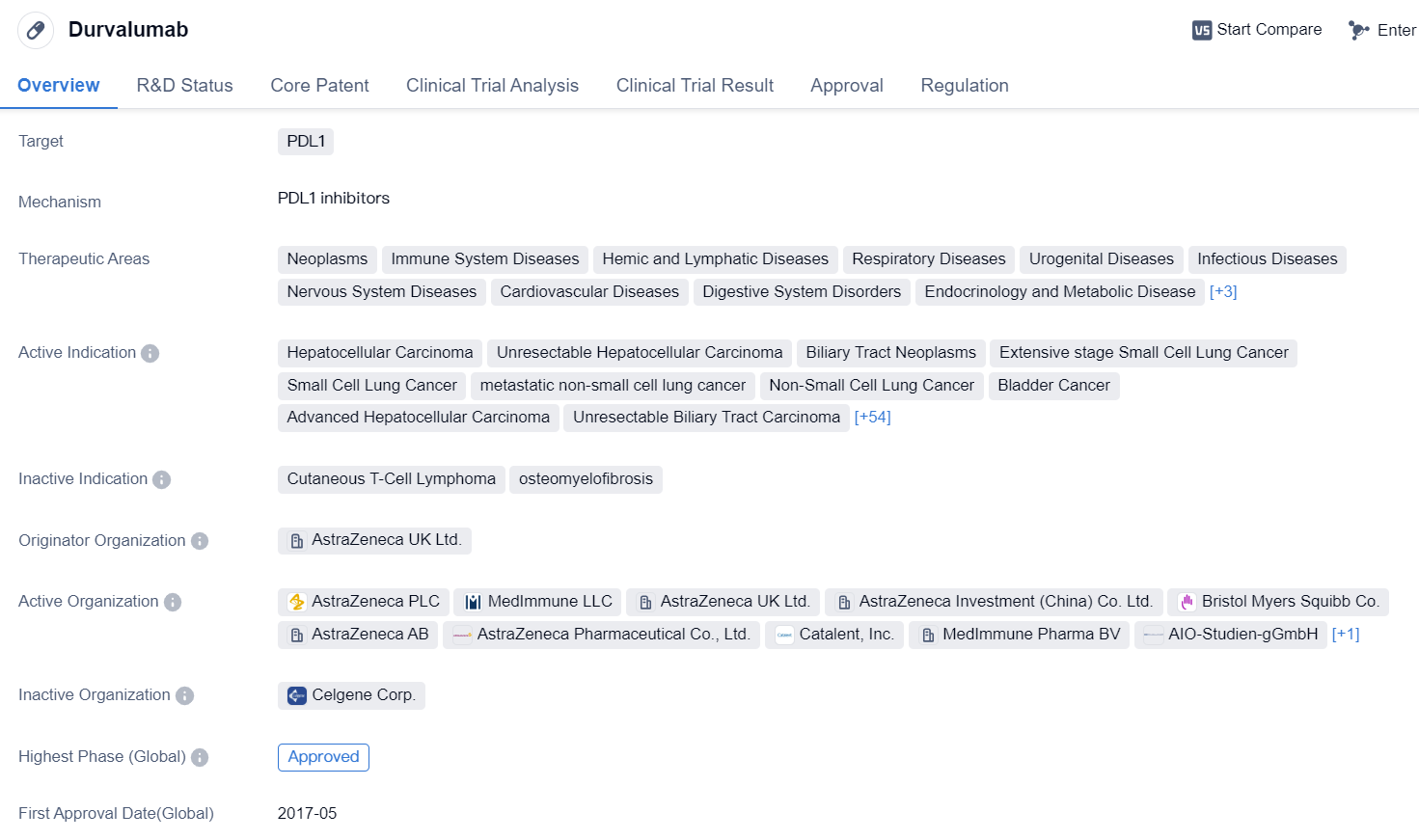
Task: Click info icon beside Originator Organization
Action: pos(200,541)
